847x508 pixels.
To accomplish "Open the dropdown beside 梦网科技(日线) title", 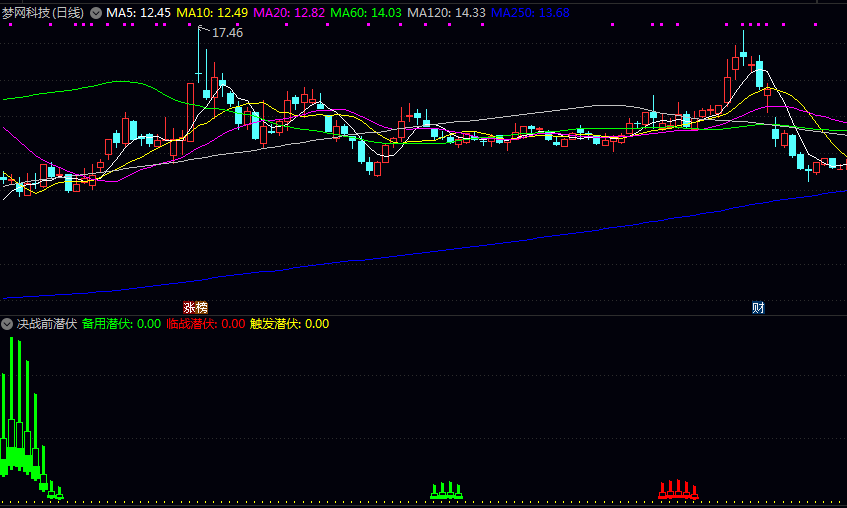I will pos(96,13).
